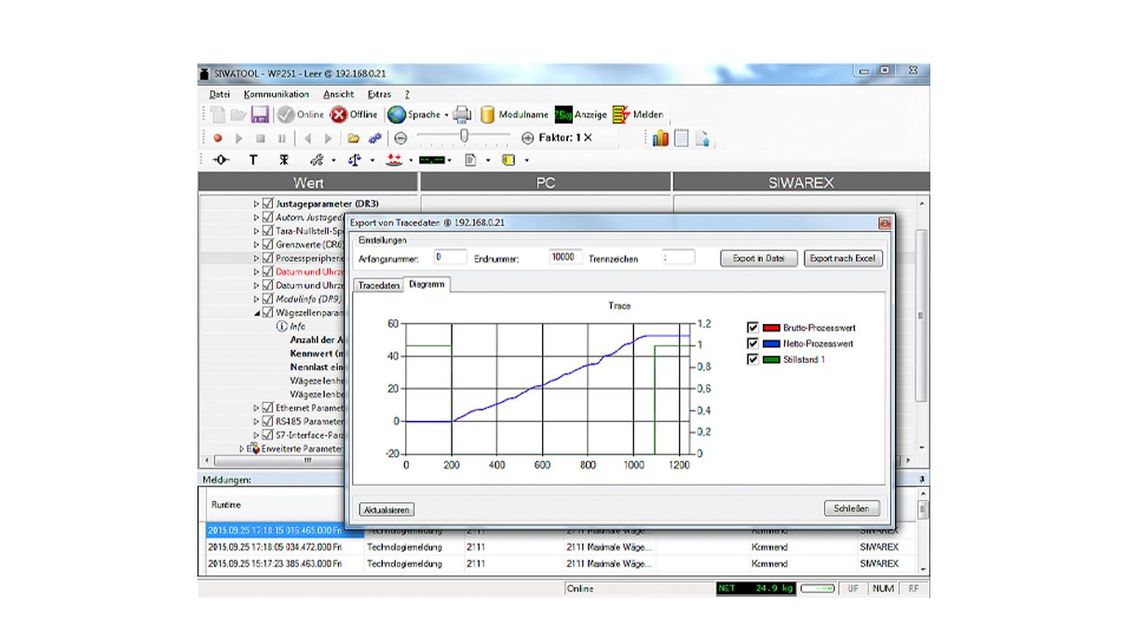
Task: Toggle checkbox for Justageparameter (DR3)
Action: [x=268, y=204]
